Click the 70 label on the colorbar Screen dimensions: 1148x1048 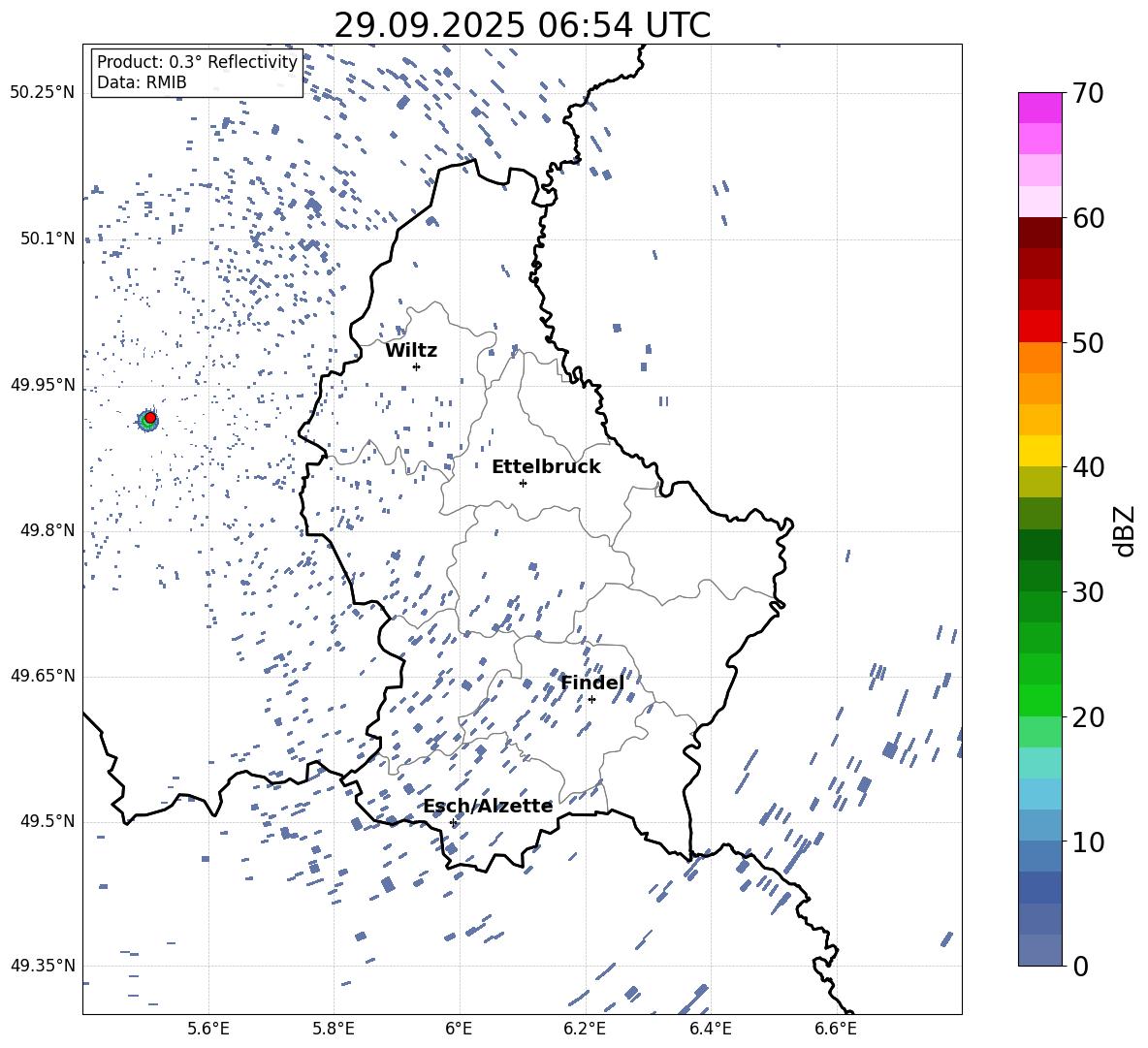coord(1089,93)
